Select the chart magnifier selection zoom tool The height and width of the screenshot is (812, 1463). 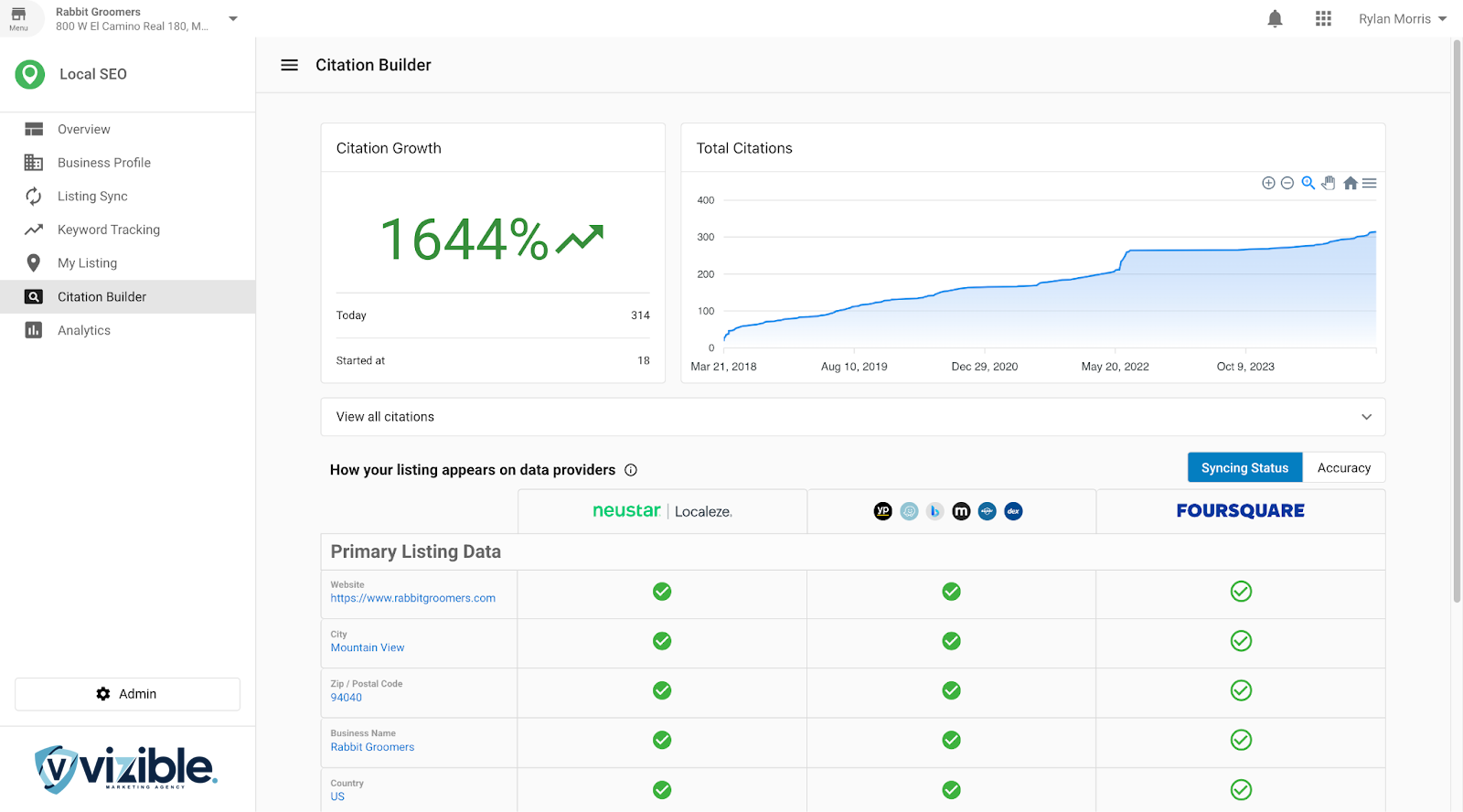1308,183
